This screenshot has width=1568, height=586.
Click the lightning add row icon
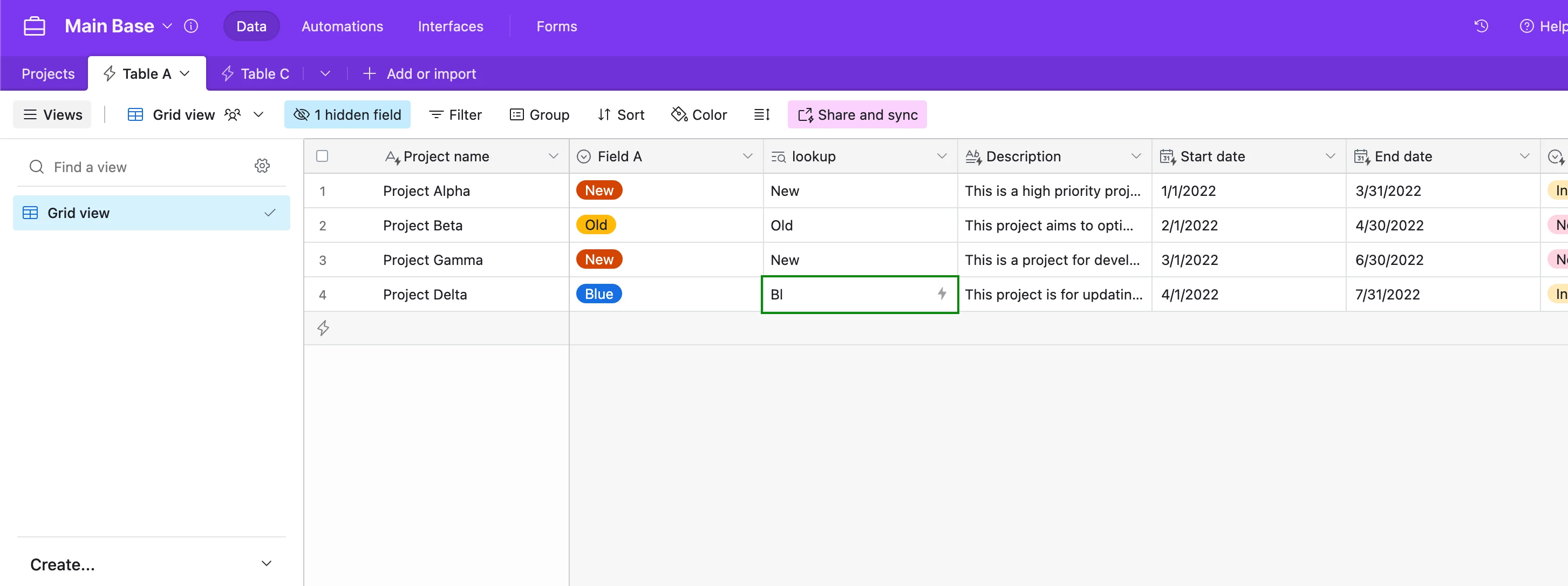pos(323,329)
